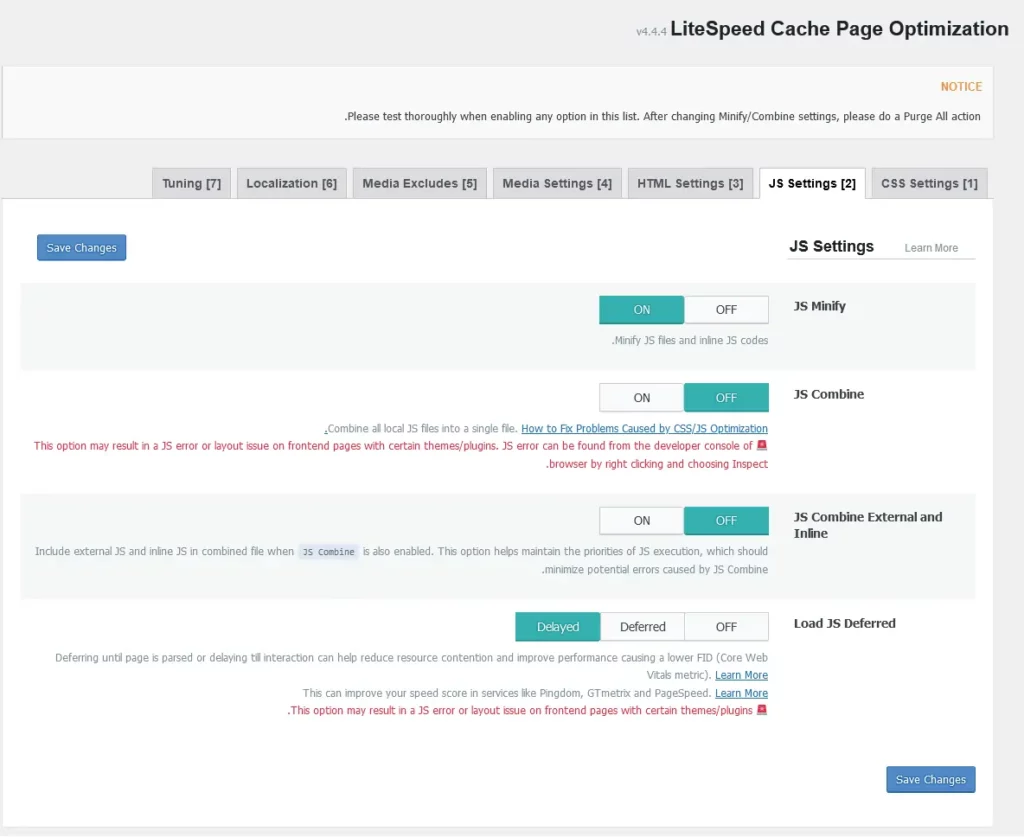Switch to the CSS Settings tab
1024x837 pixels.
click(x=929, y=184)
